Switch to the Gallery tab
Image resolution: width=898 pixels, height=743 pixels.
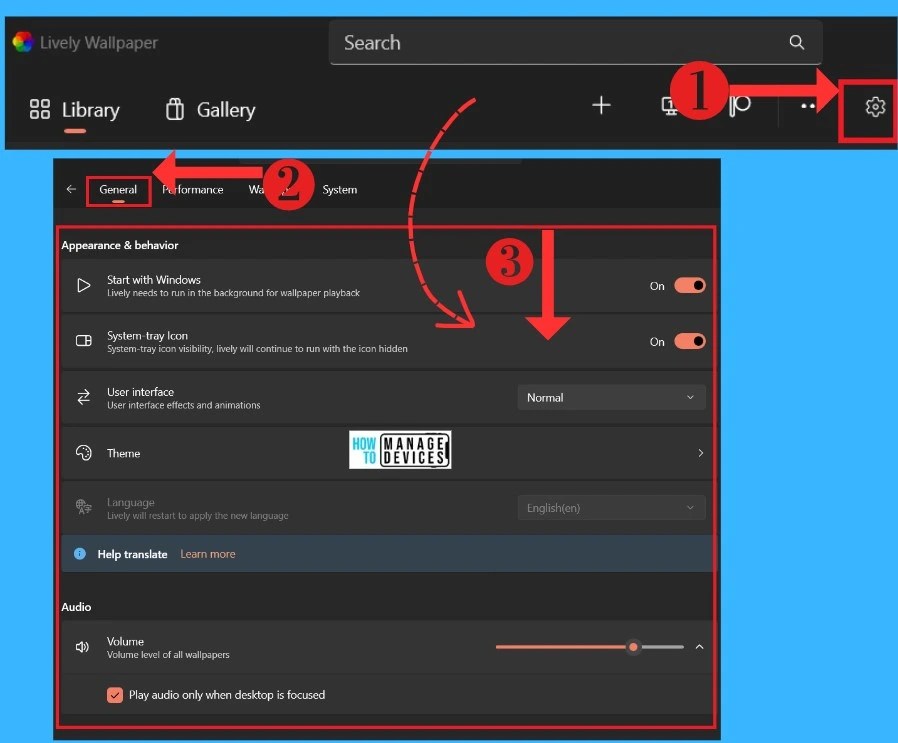tap(210, 109)
